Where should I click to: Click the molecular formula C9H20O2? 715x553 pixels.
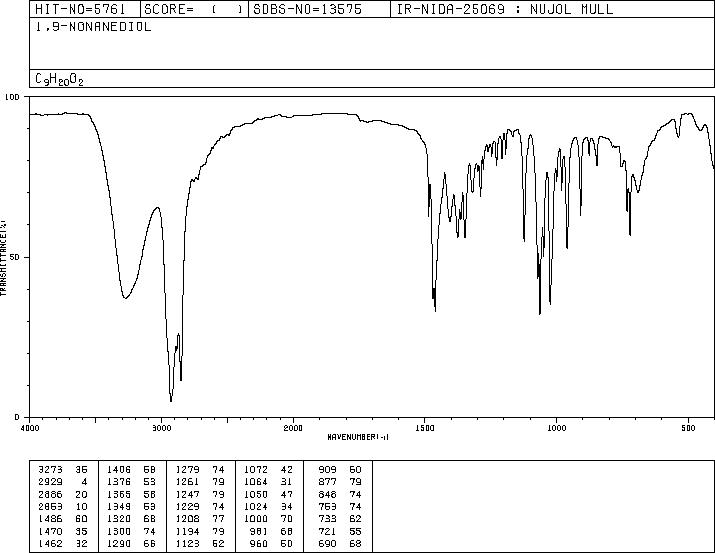pyautogui.click(x=59, y=79)
